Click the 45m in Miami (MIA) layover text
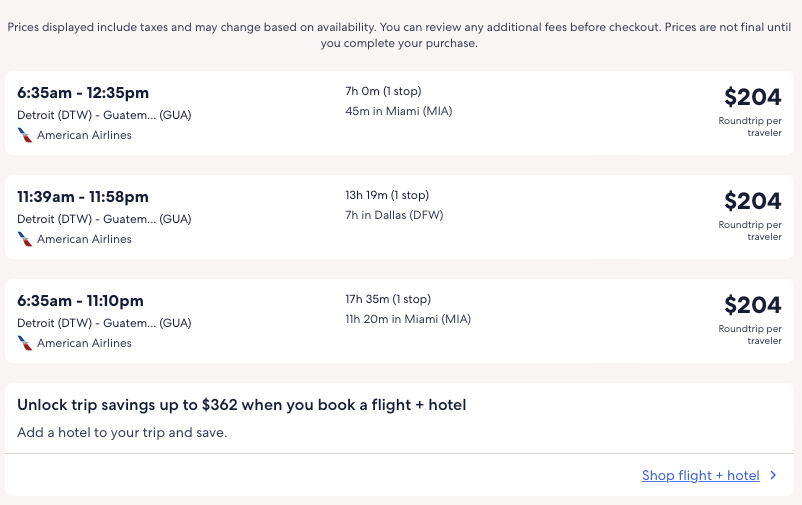This screenshot has height=505, width=802. click(398, 111)
